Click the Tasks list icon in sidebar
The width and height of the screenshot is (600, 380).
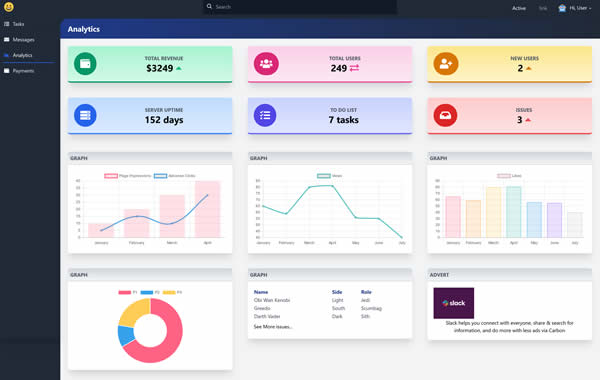click(x=7, y=24)
